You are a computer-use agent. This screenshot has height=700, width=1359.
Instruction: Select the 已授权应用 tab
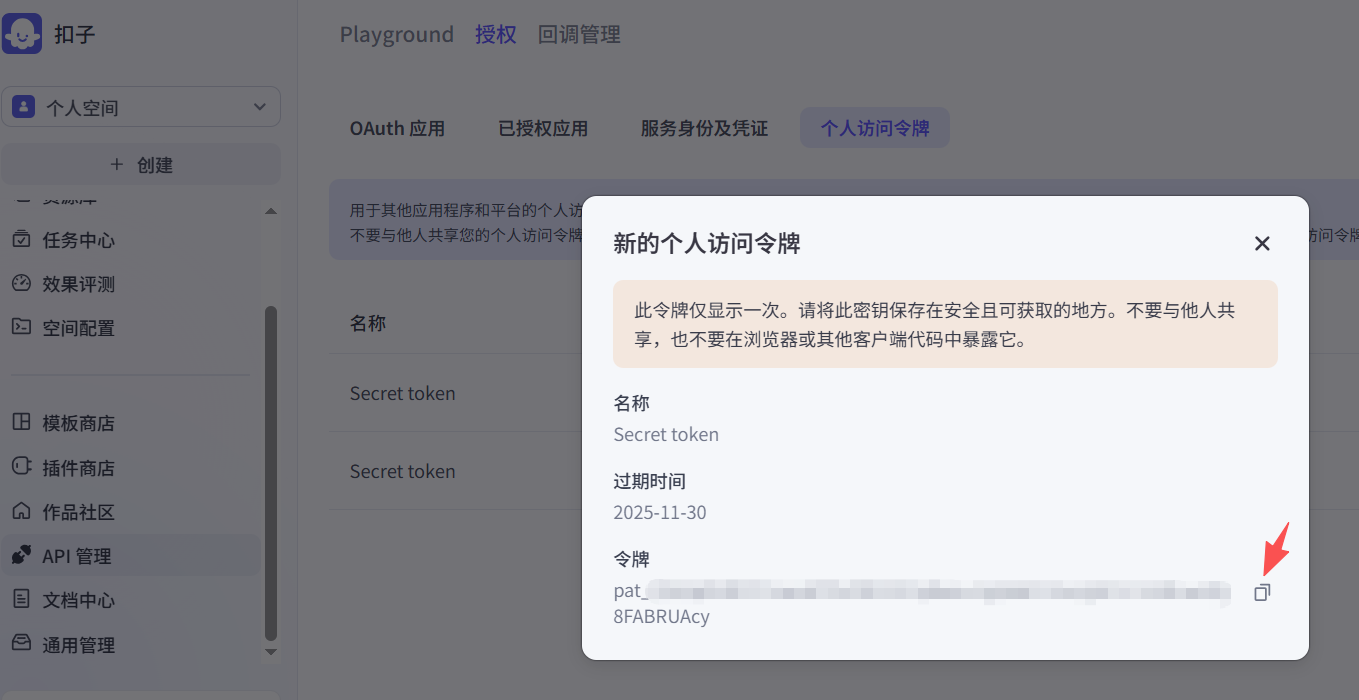point(543,129)
